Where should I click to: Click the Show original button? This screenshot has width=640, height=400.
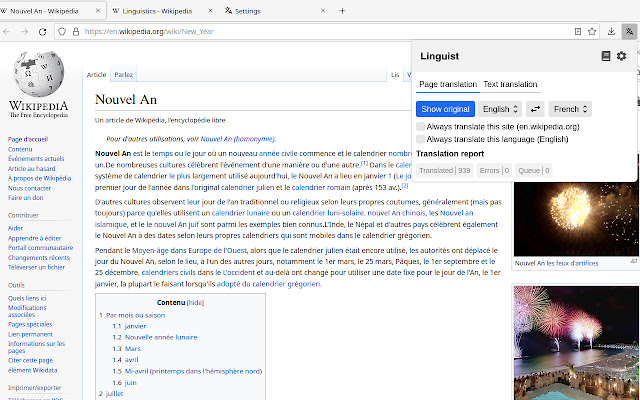tap(445, 108)
